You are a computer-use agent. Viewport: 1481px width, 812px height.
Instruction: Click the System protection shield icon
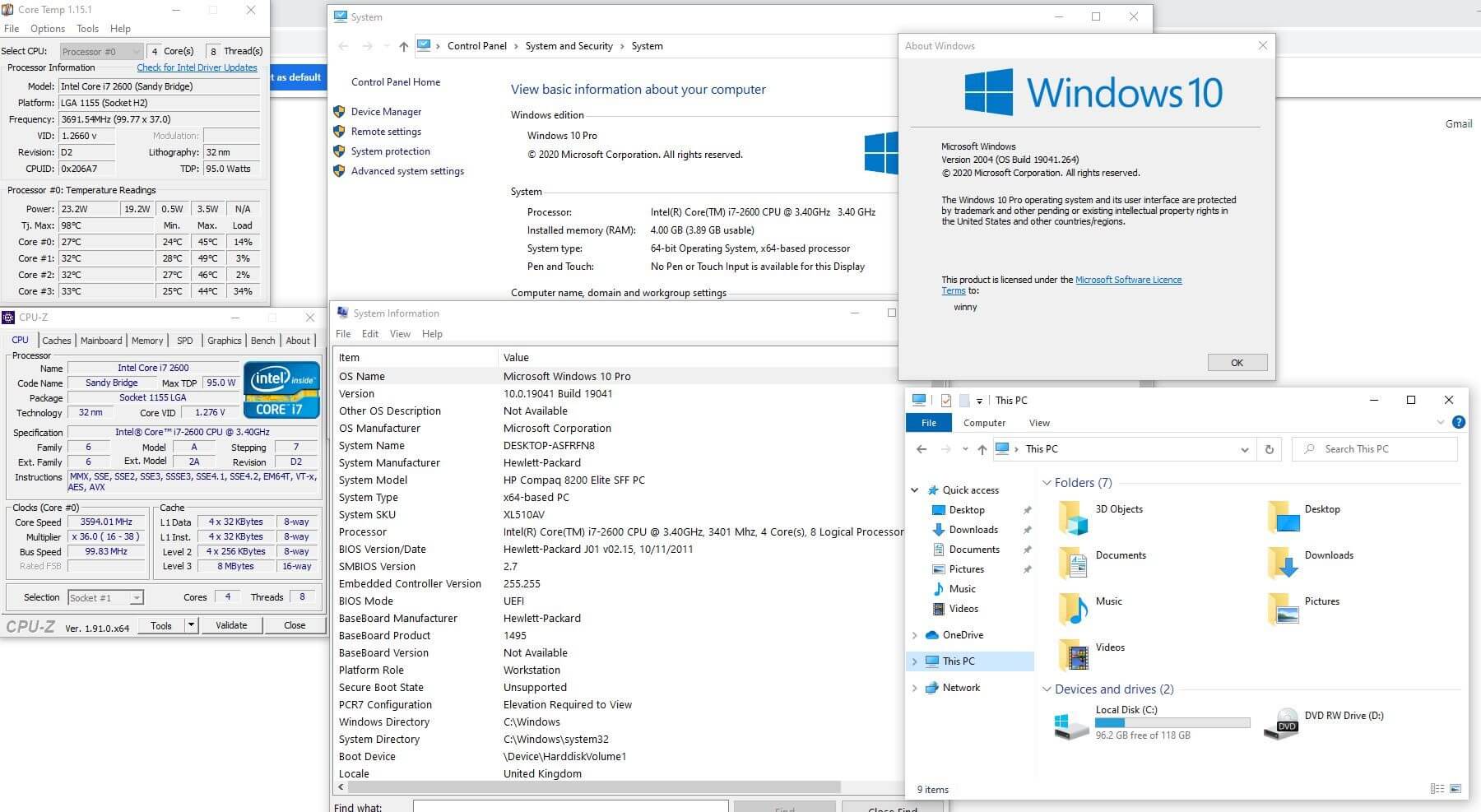[339, 151]
